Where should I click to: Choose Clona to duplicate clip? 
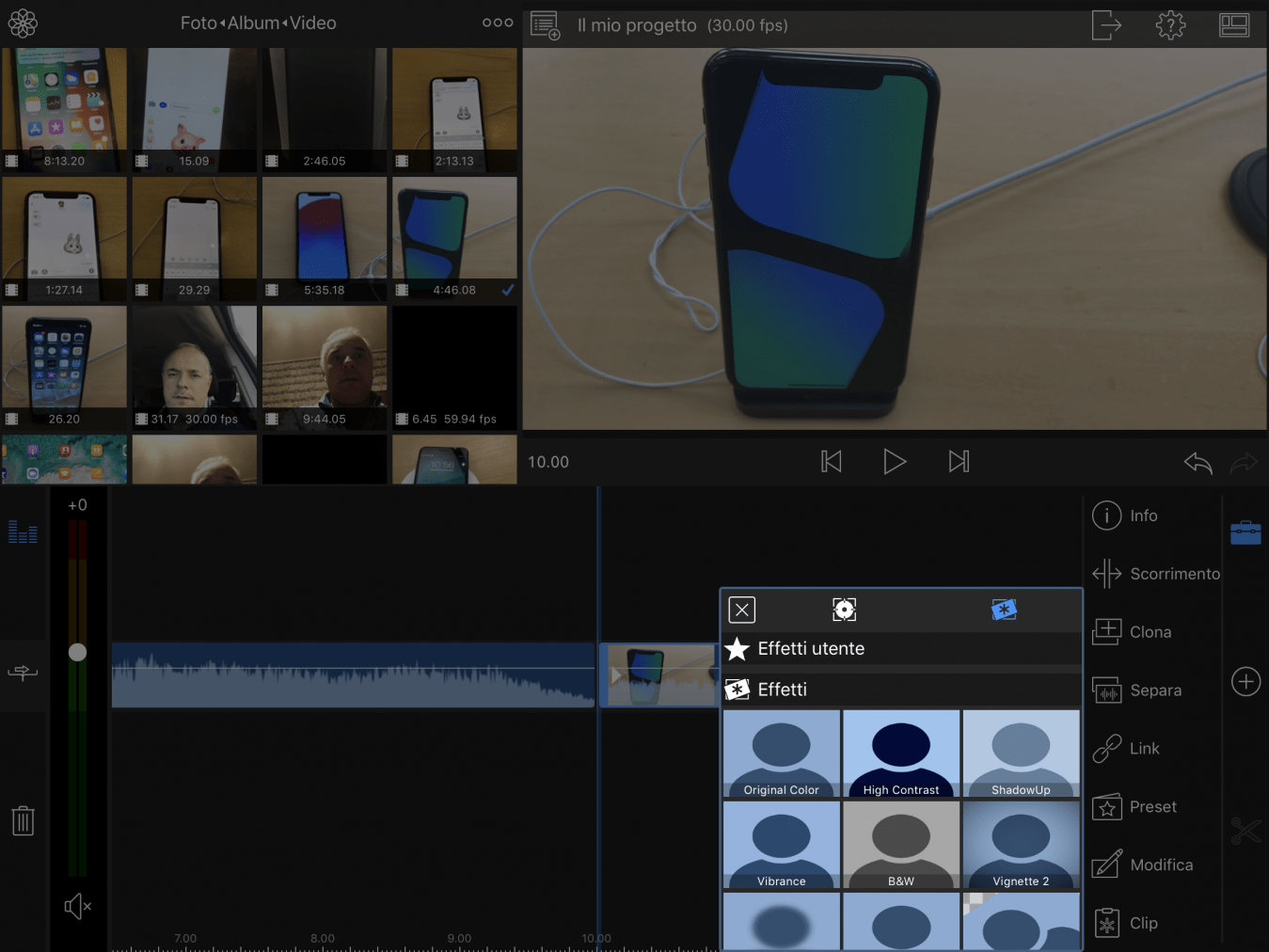click(x=1132, y=632)
